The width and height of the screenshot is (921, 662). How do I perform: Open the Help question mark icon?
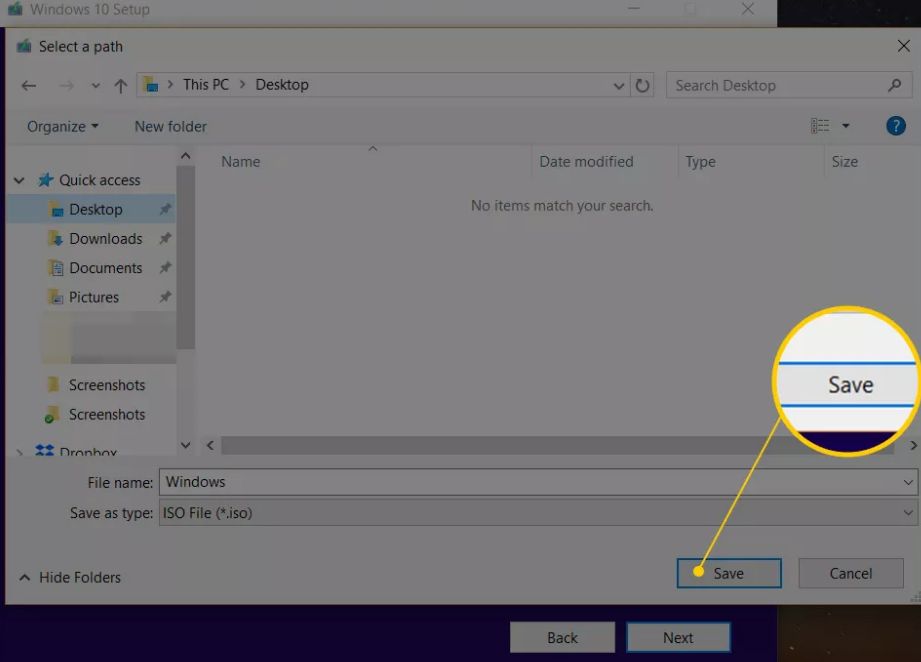coord(895,126)
